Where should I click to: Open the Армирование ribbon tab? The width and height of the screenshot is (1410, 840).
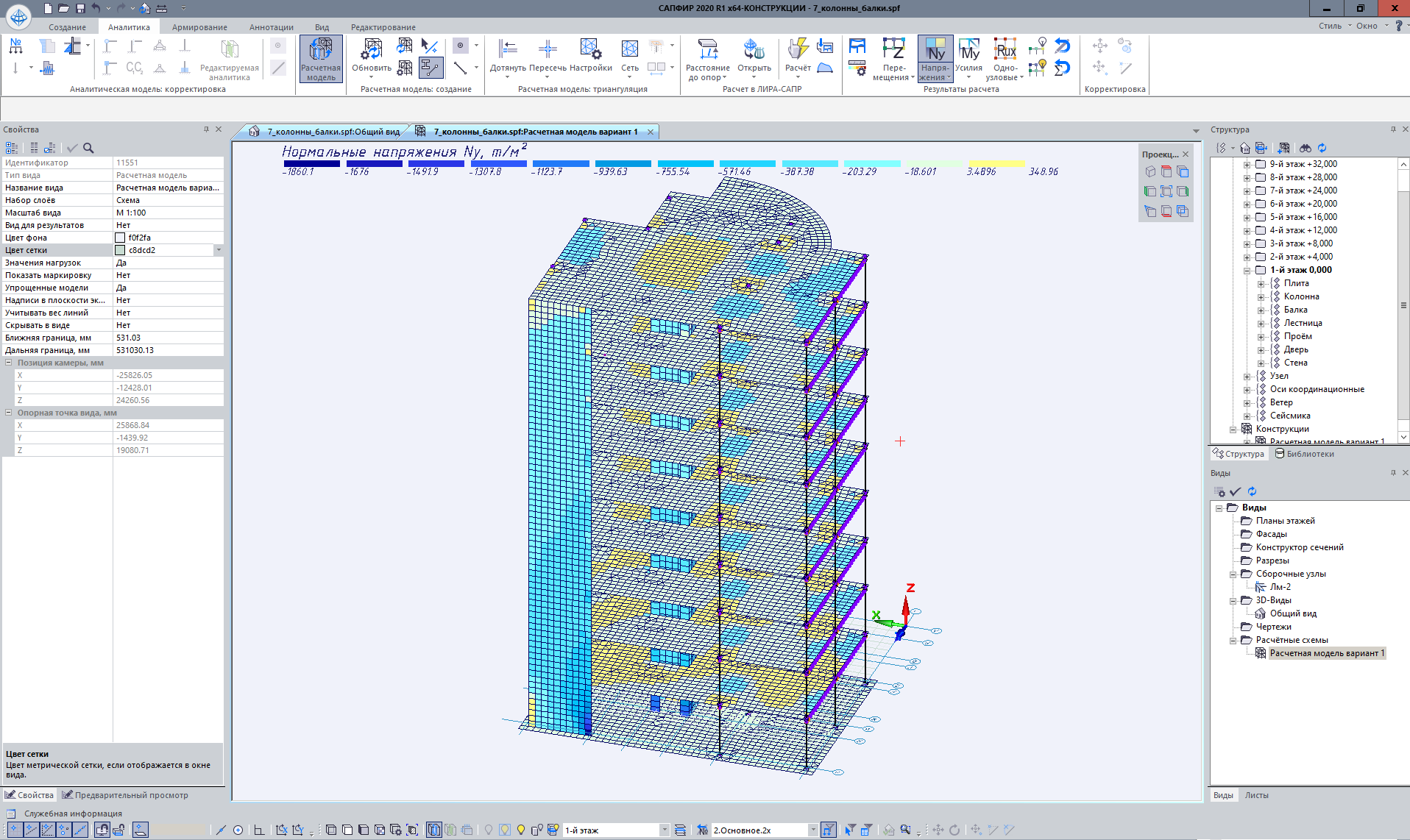(199, 27)
